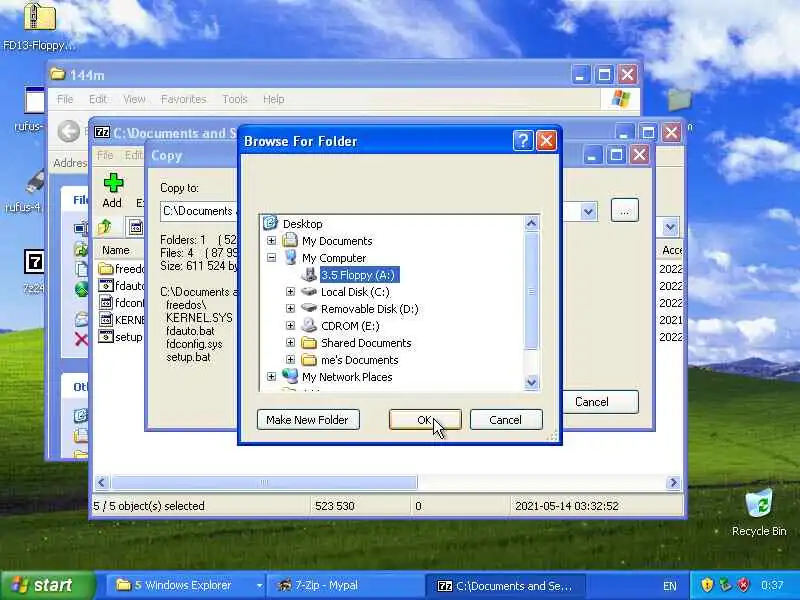The image size is (800, 600).
Task: Select me's Documents folder in the tree
Action: (x=359, y=360)
